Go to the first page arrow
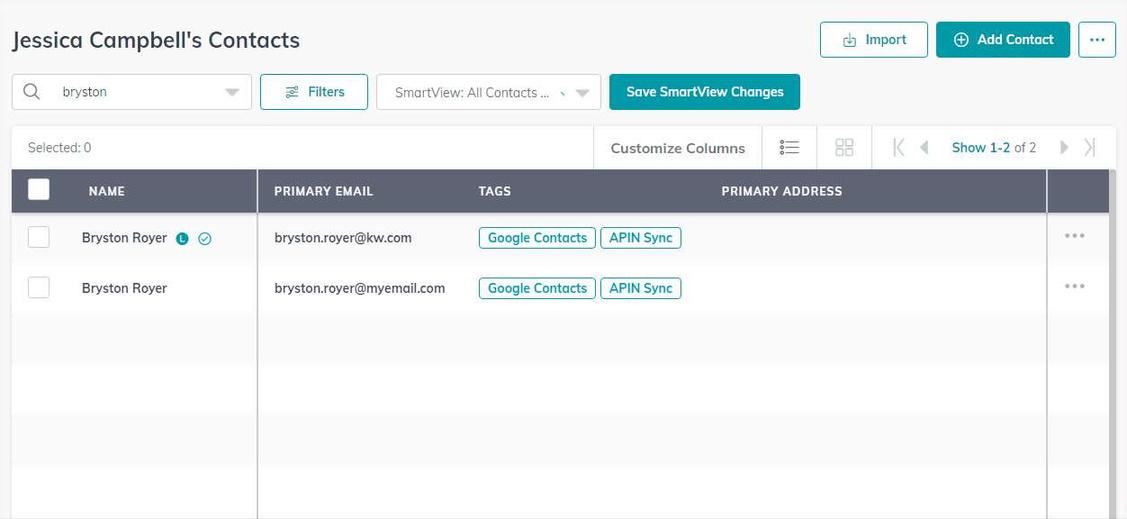This screenshot has height=519, width=1127. 898,147
